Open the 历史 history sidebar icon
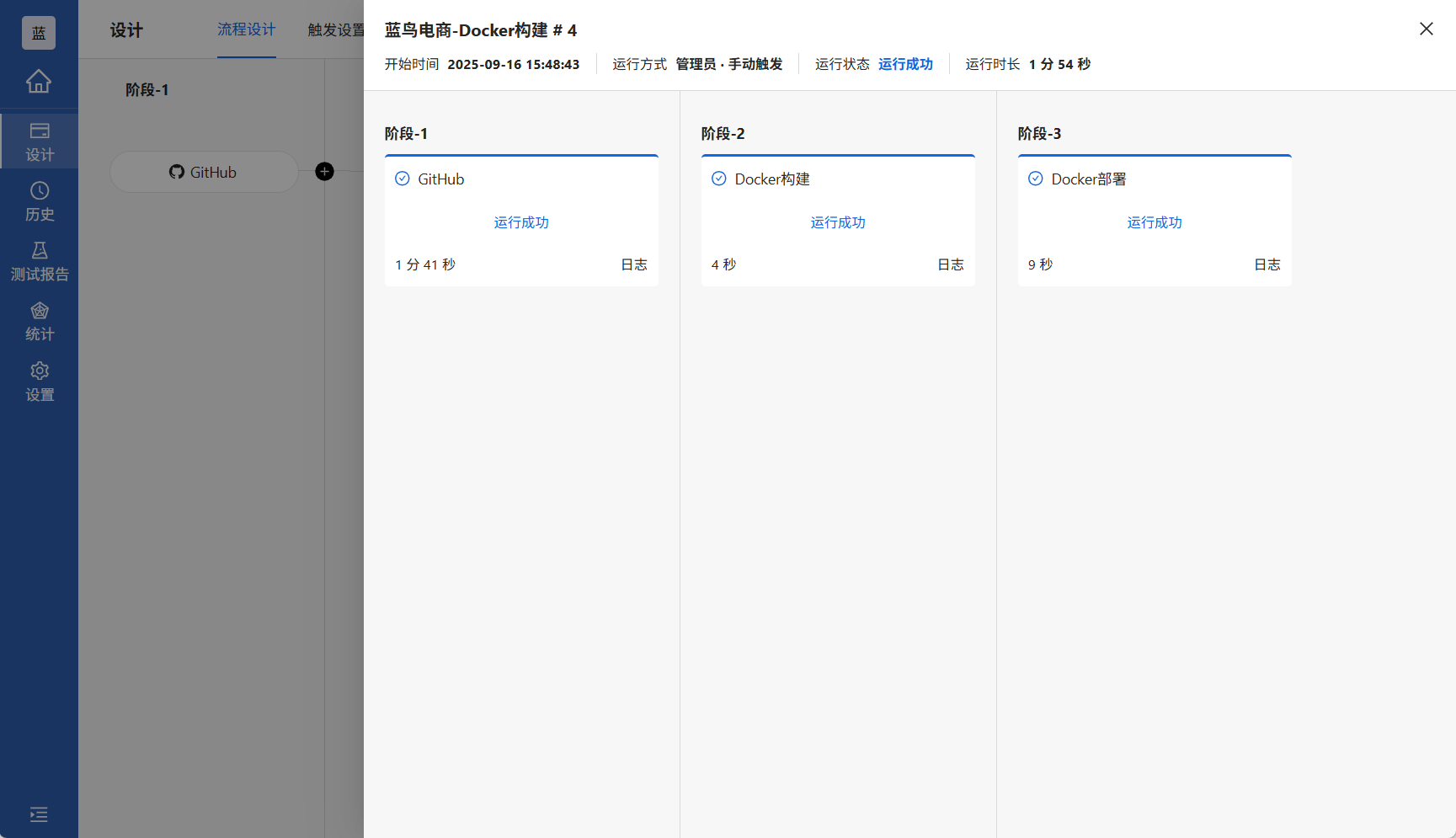This screenshot has width=1456, height=838. click(x=39, y=201)
